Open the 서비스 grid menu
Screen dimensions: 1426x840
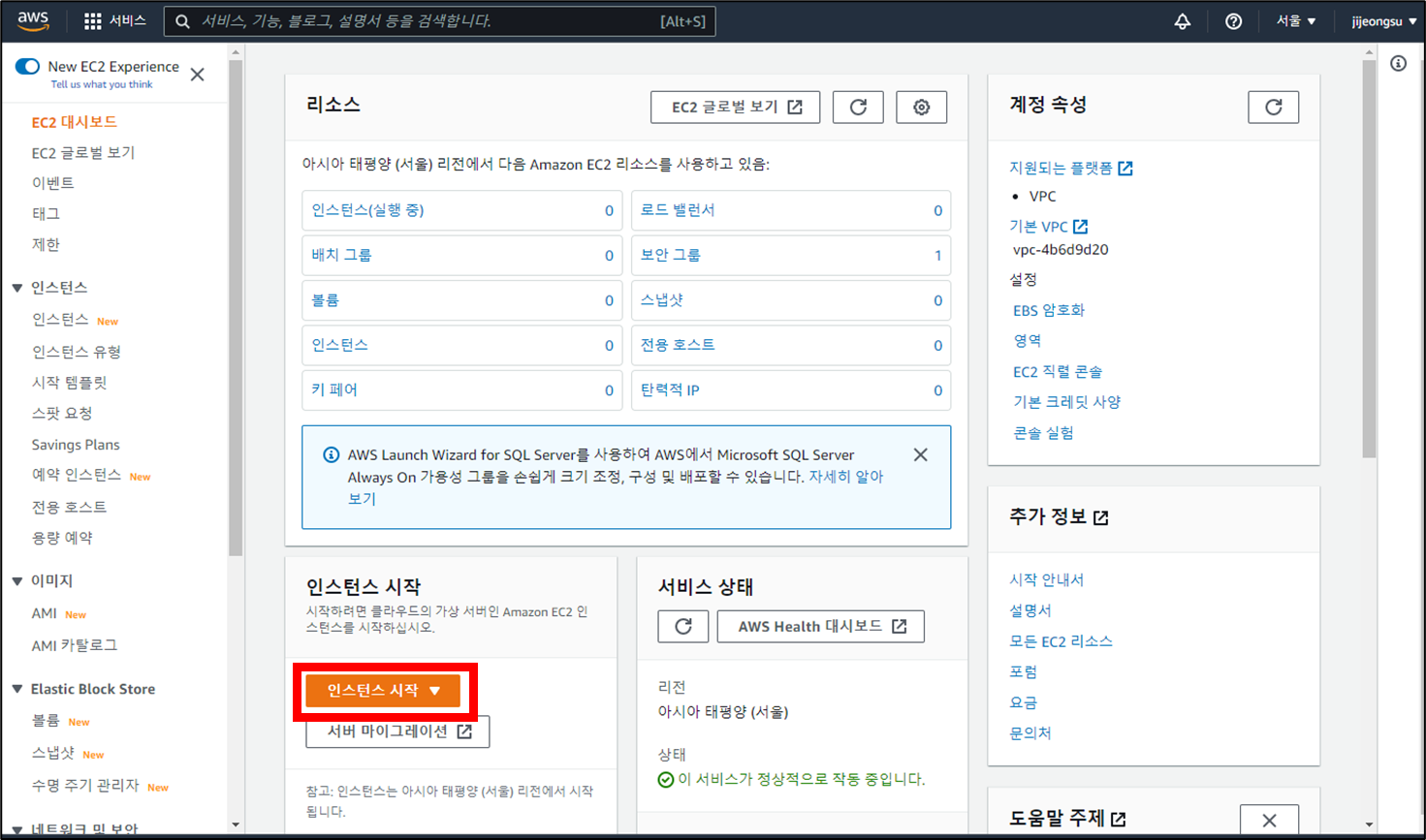[114, 20]
